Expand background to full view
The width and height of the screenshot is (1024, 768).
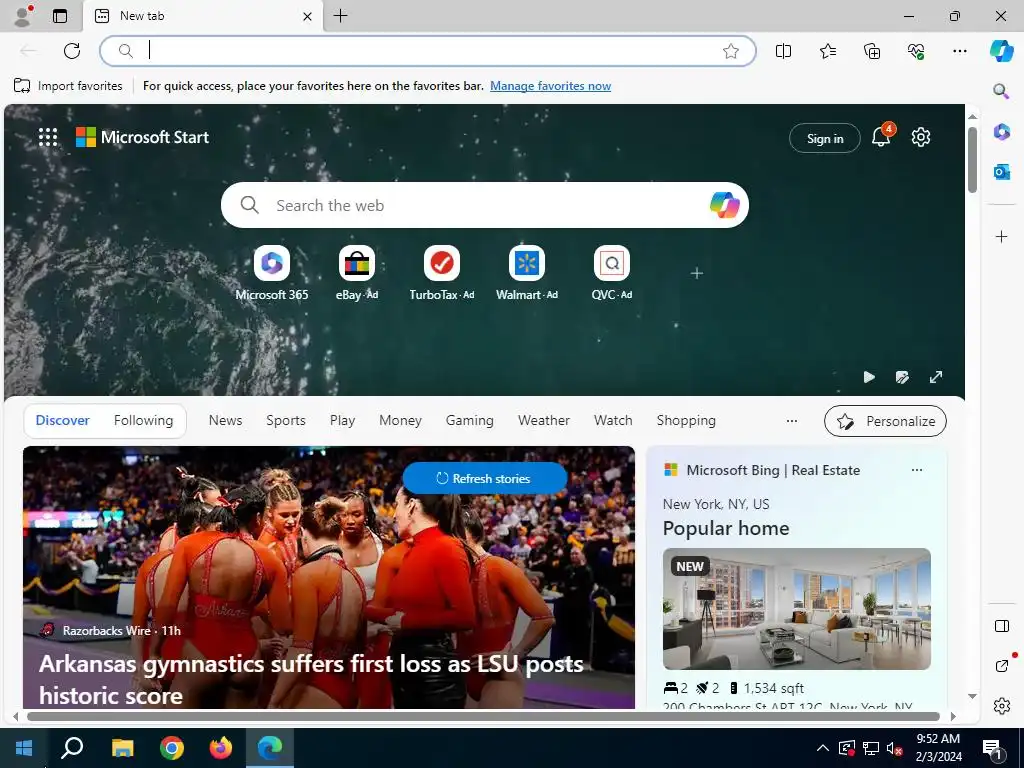pyautogui.click(x=936, y=377)
